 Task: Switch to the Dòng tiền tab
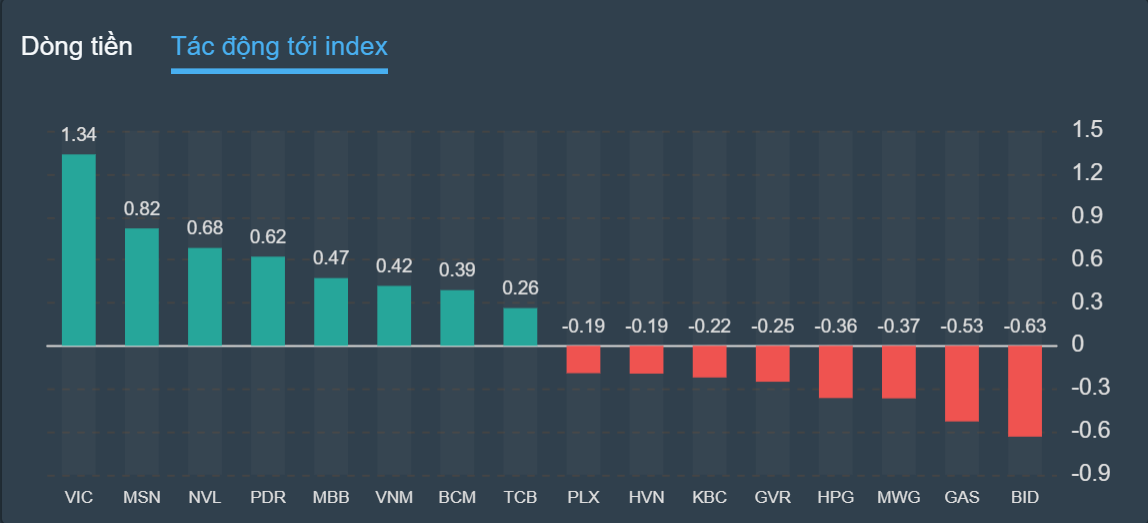click(x=77, y=46)
